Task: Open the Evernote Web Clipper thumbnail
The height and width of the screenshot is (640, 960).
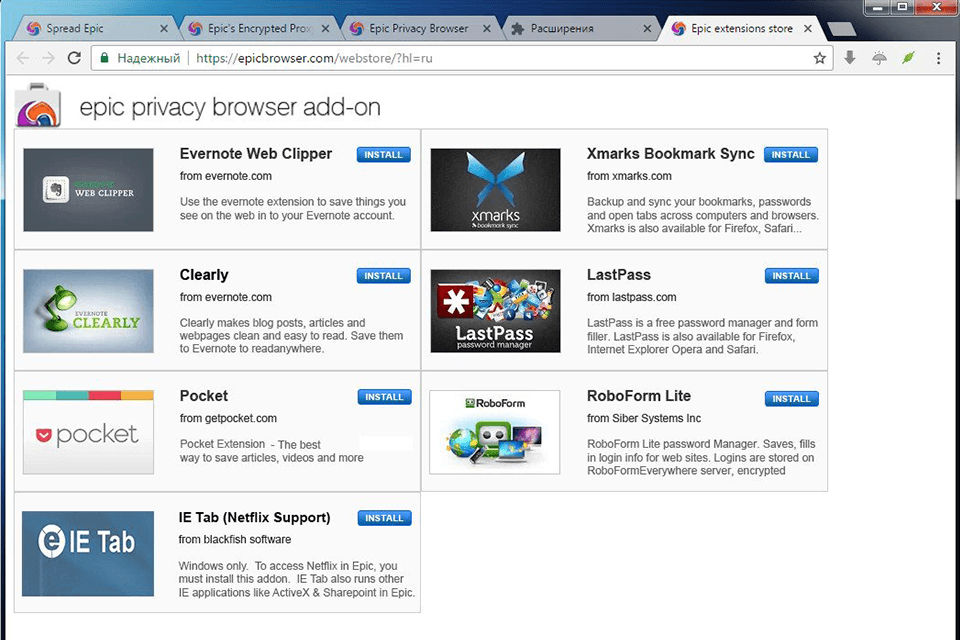Action: [88, 190]
